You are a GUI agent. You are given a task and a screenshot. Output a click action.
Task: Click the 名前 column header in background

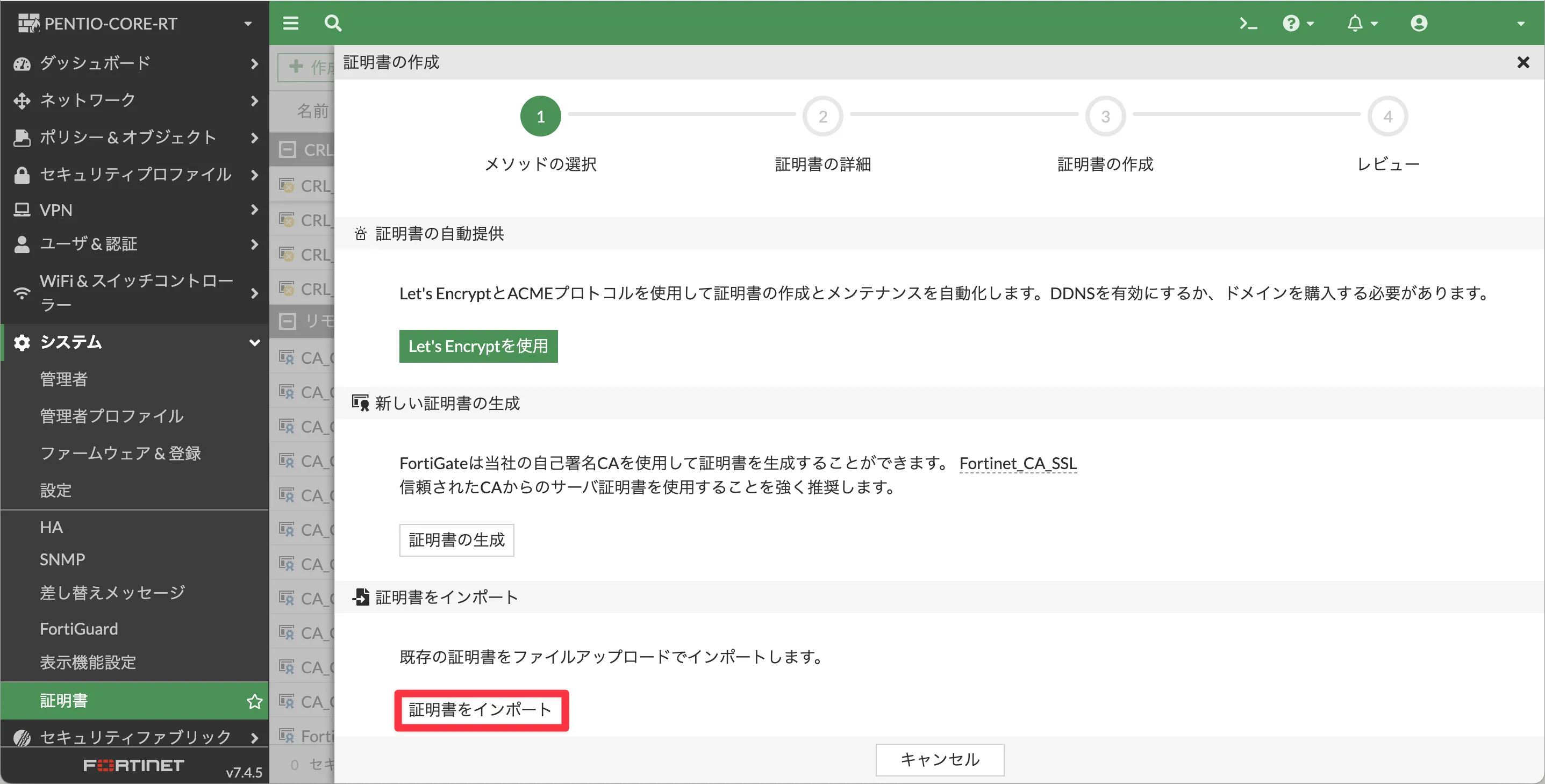tap(312, 111)
